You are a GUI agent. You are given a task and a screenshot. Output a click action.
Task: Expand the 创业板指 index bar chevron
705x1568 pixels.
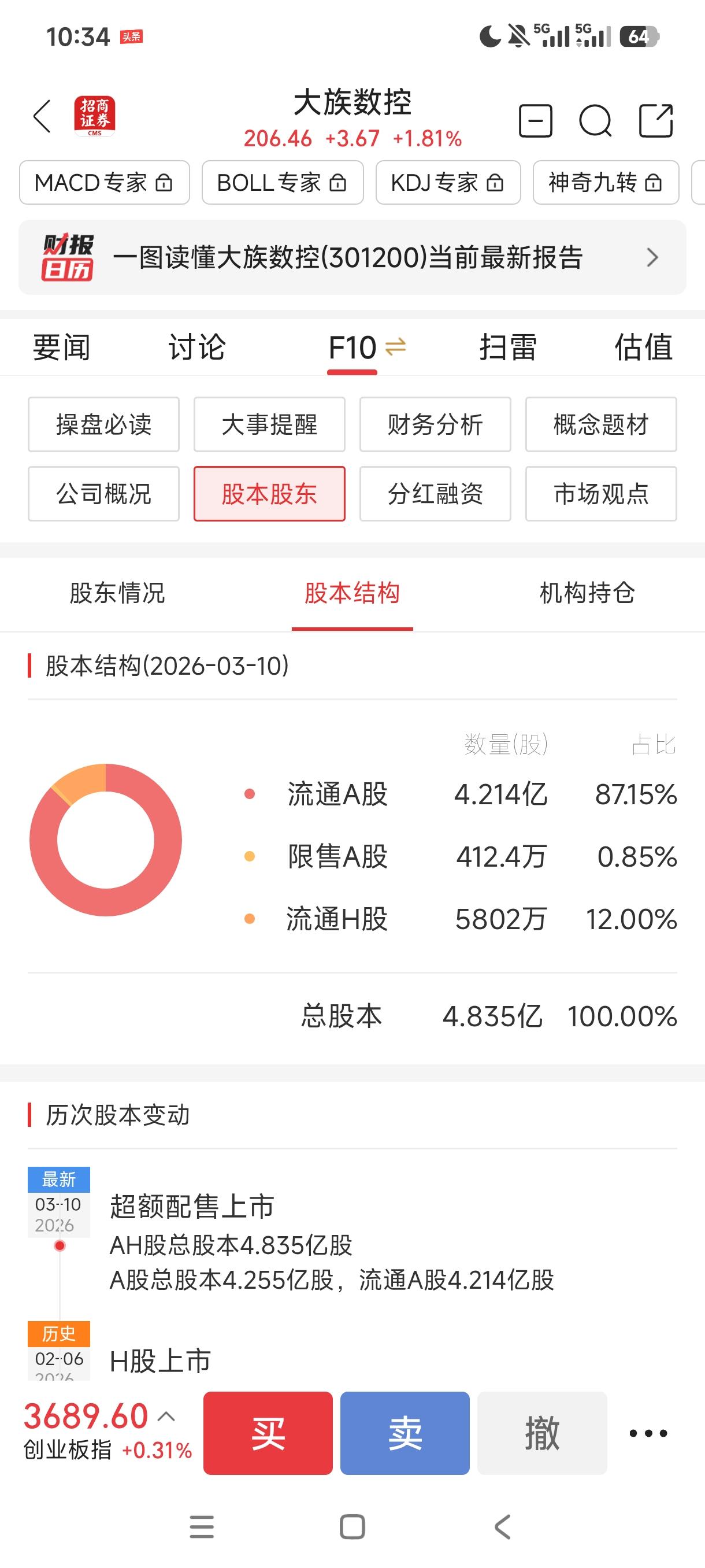point(166,1417)
